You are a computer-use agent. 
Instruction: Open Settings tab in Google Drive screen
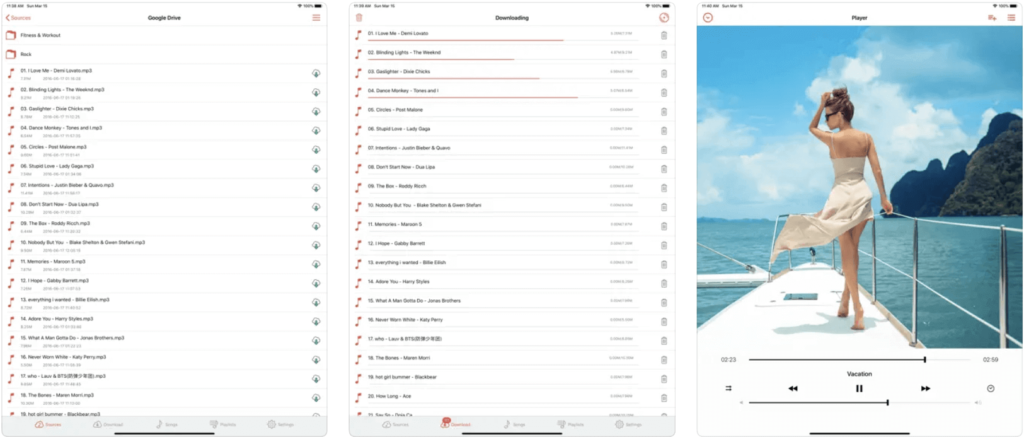point(281,425)
